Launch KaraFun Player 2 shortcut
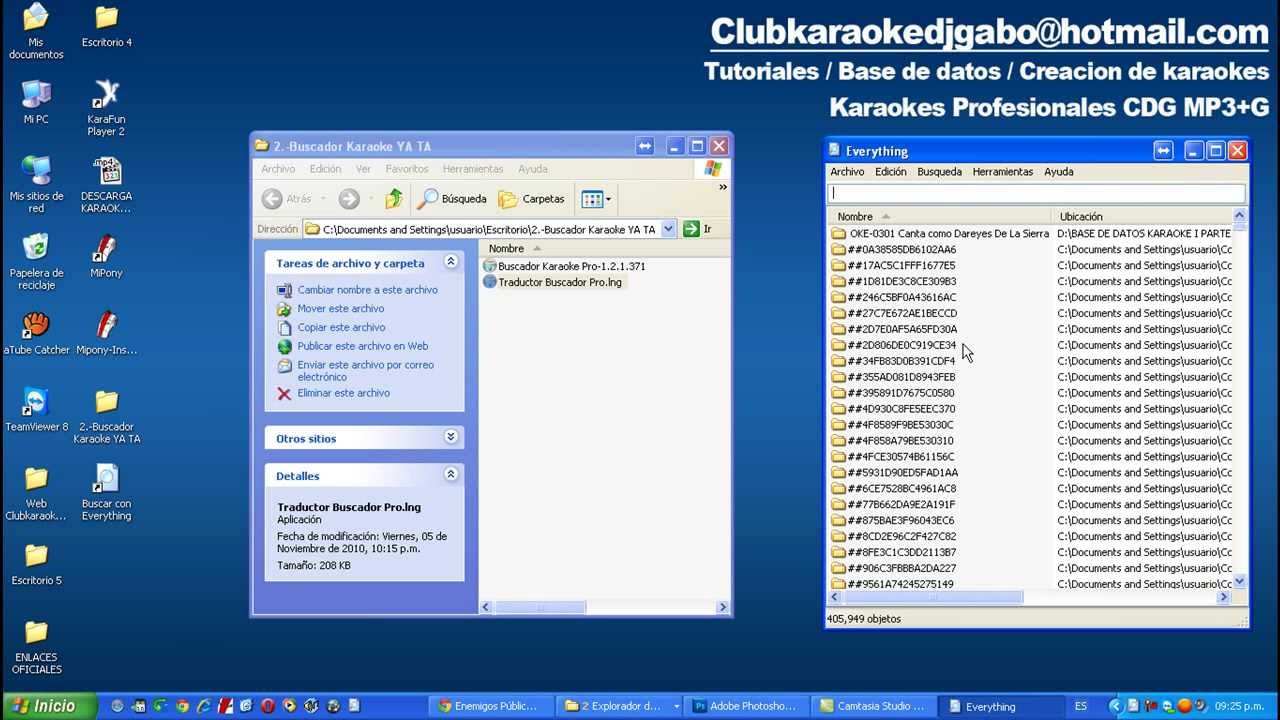The height and width of the screenshot is (720, 1280). pos(106,108)
